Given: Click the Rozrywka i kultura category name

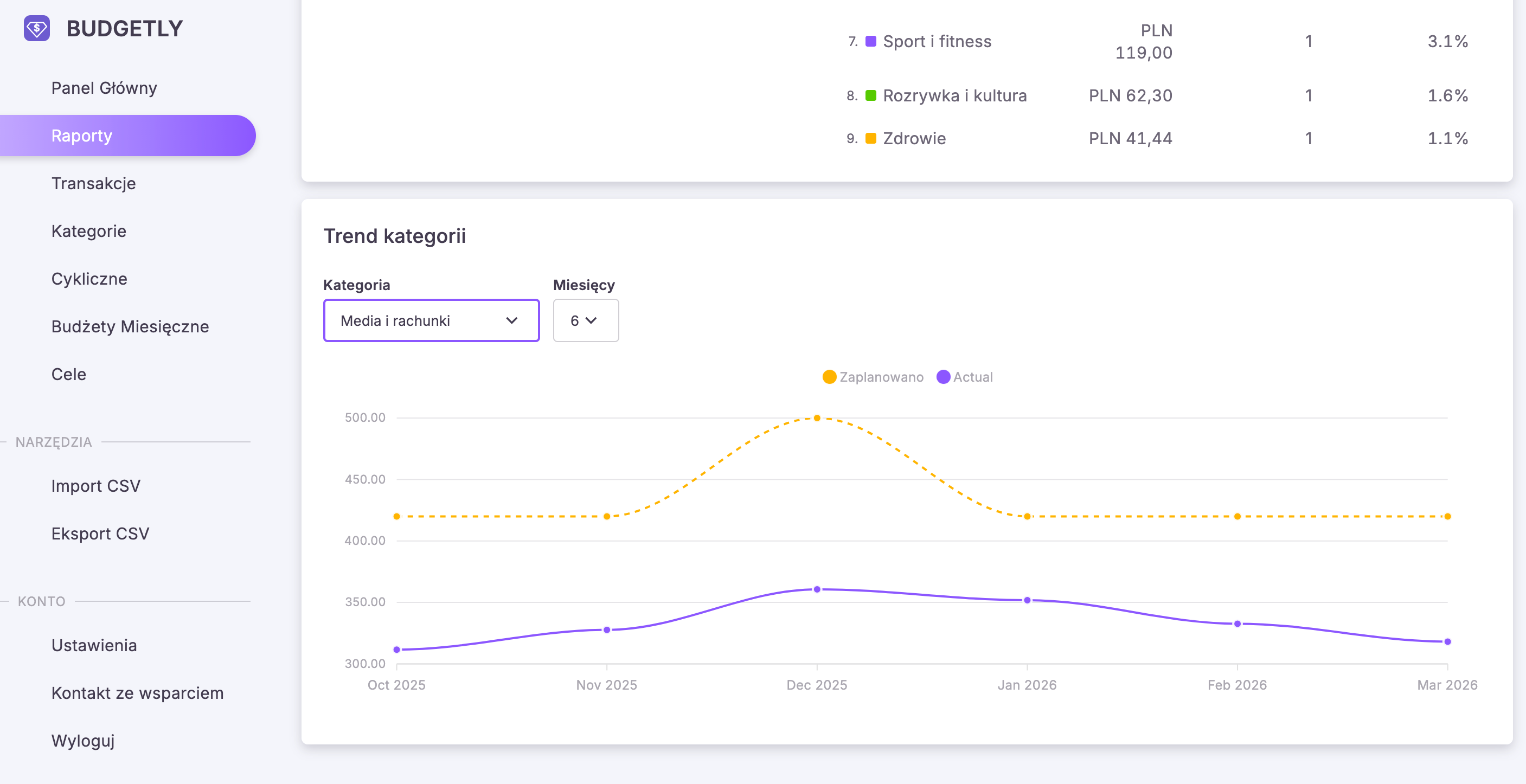Looking at the screenshot, I should tap(955, 95).
